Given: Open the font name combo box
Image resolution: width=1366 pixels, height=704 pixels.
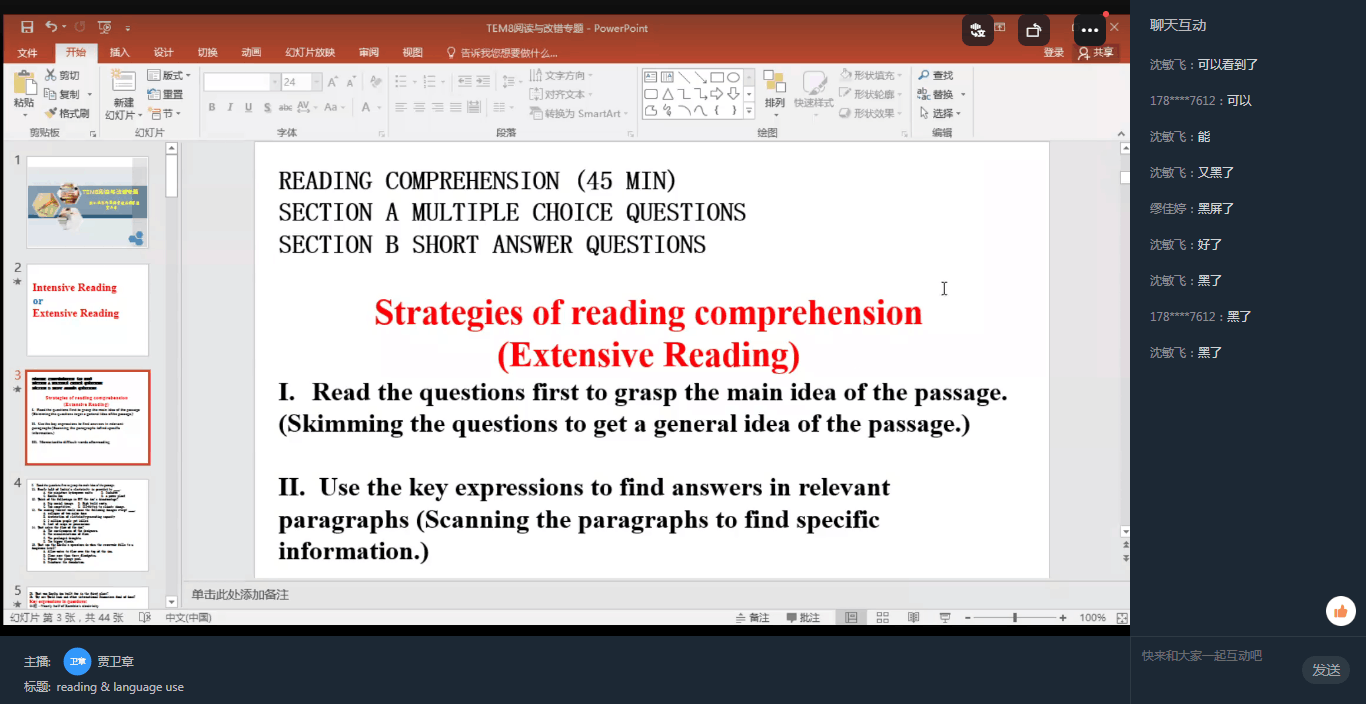Looking at the screenshot, I should point(242,82).
